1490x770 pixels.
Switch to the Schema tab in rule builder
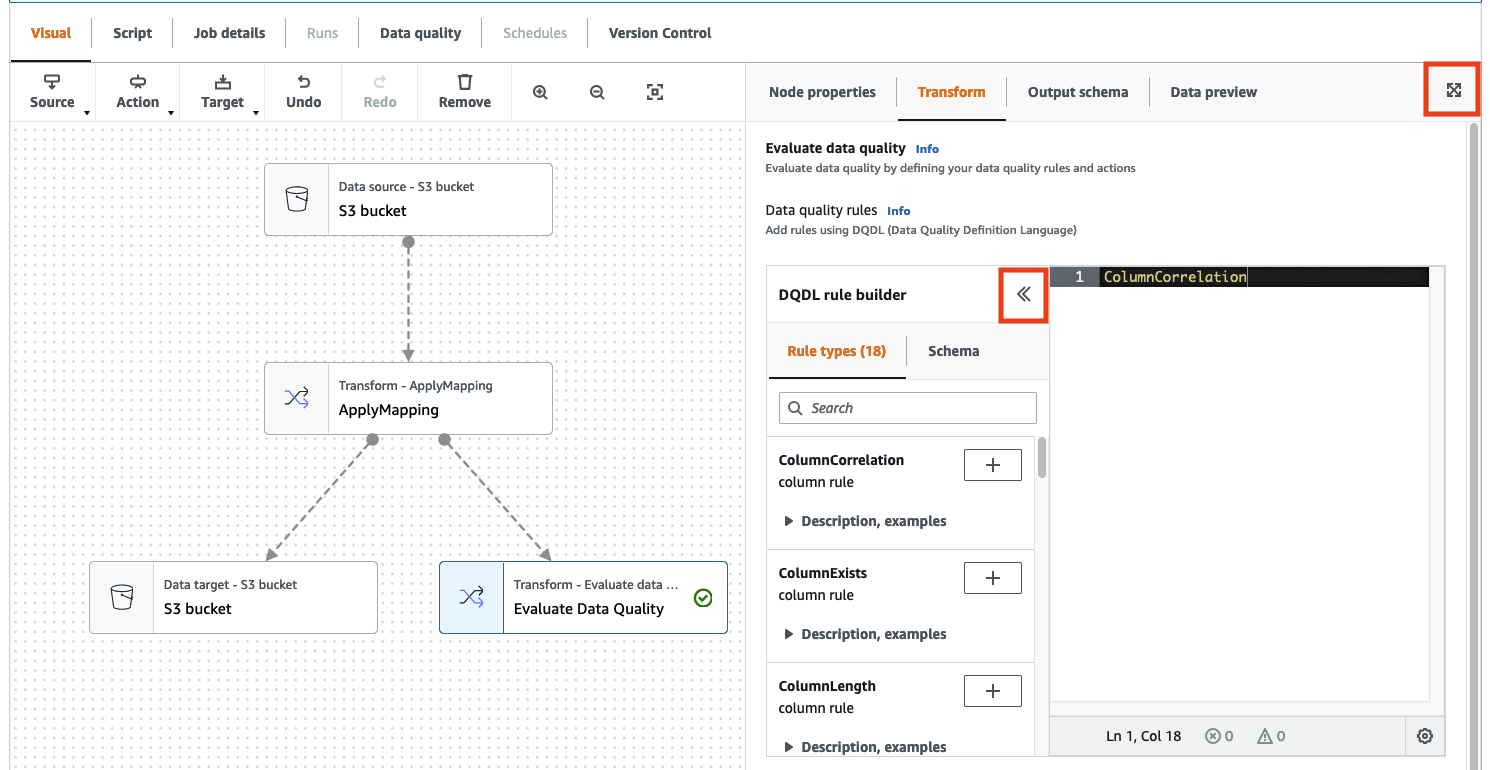click(953, 351)
